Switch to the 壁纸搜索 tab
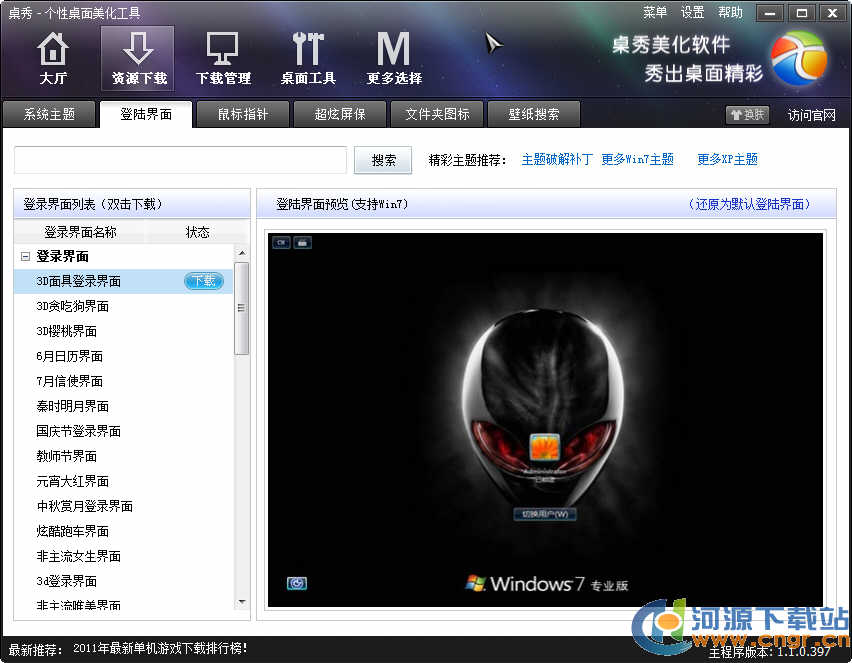852x663 pixels. coord(534,114)
